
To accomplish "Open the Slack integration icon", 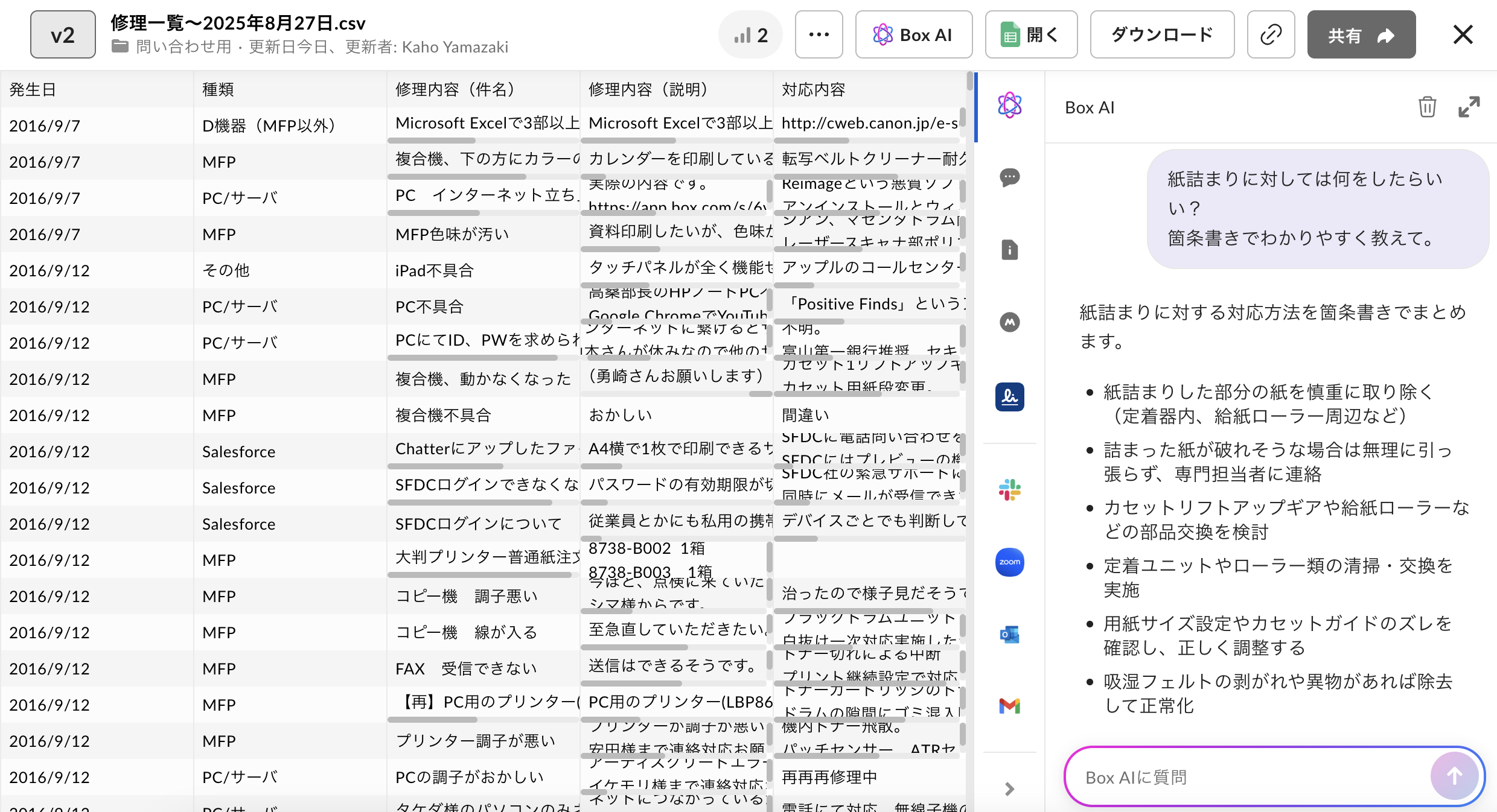I will (x=1009, y=490).
